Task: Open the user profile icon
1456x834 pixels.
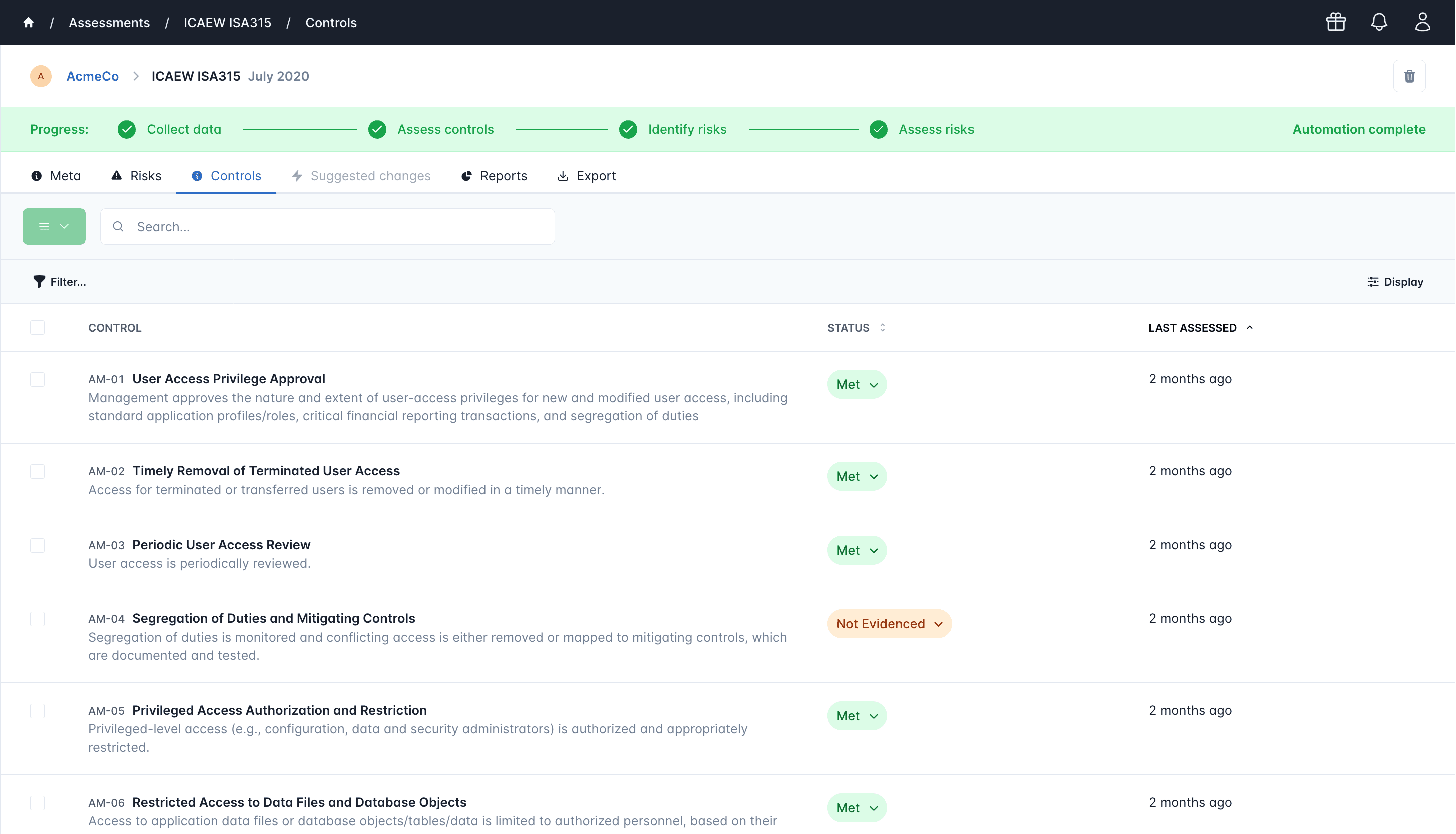Action: click(x=1422, y=23)
